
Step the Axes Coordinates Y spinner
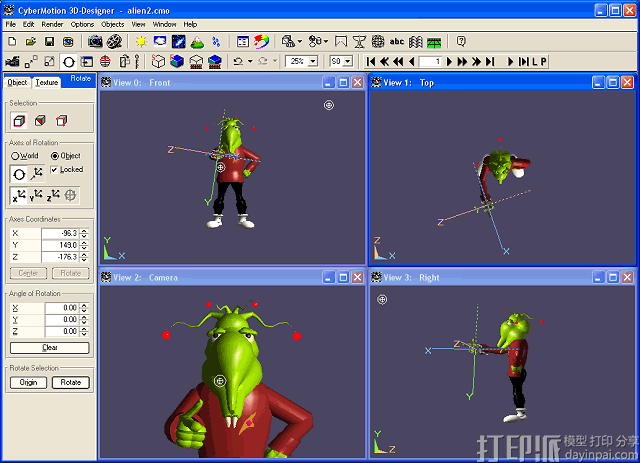pos(84,245)
